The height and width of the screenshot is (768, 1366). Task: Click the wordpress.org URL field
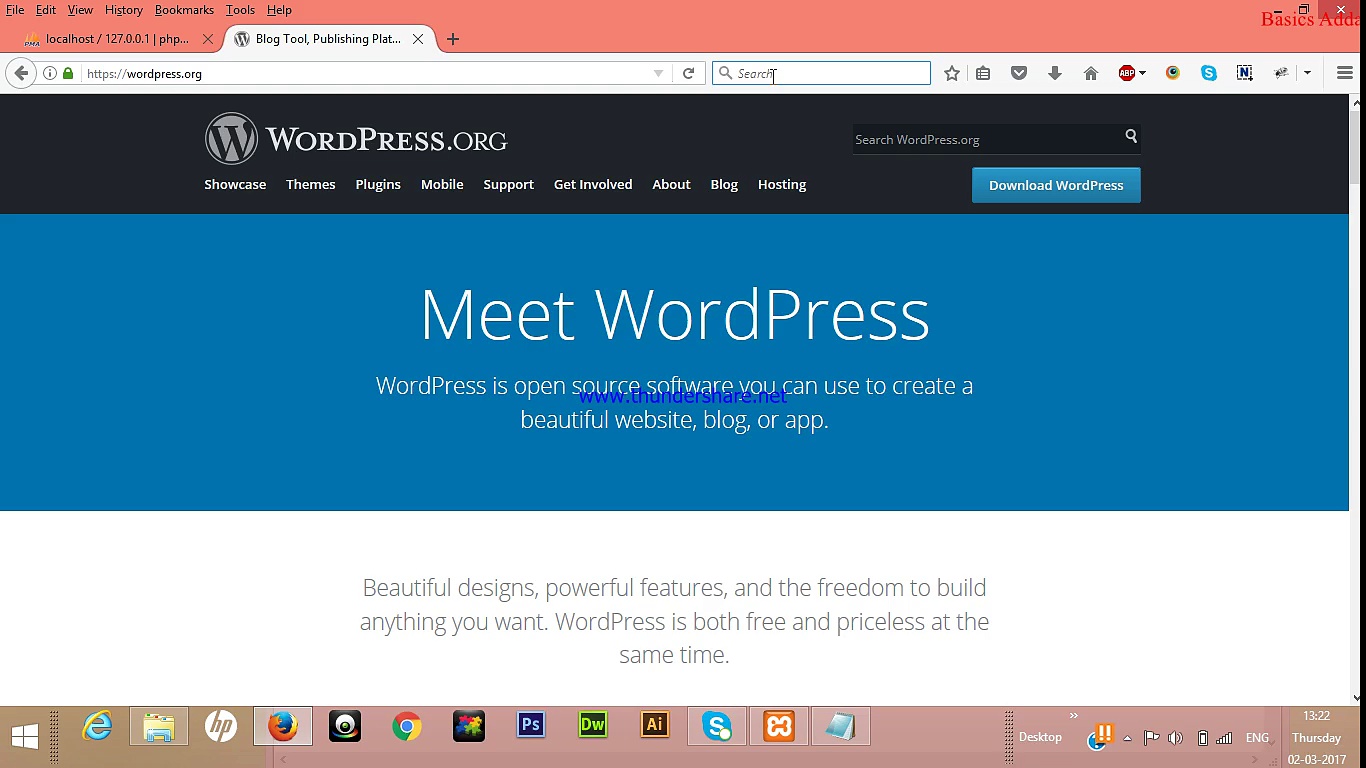[365, 73]
